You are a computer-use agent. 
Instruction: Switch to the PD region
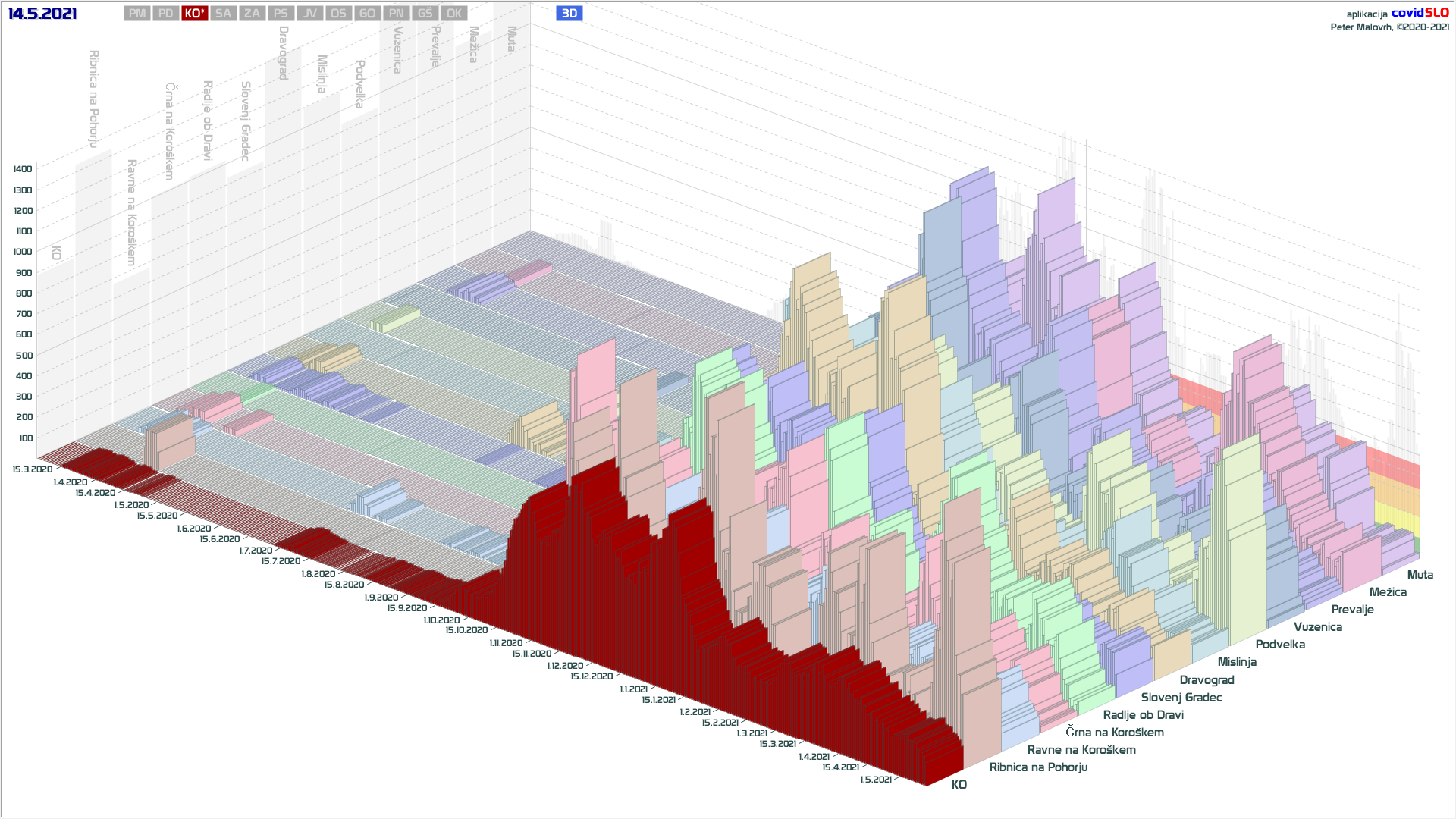[166, 14]
